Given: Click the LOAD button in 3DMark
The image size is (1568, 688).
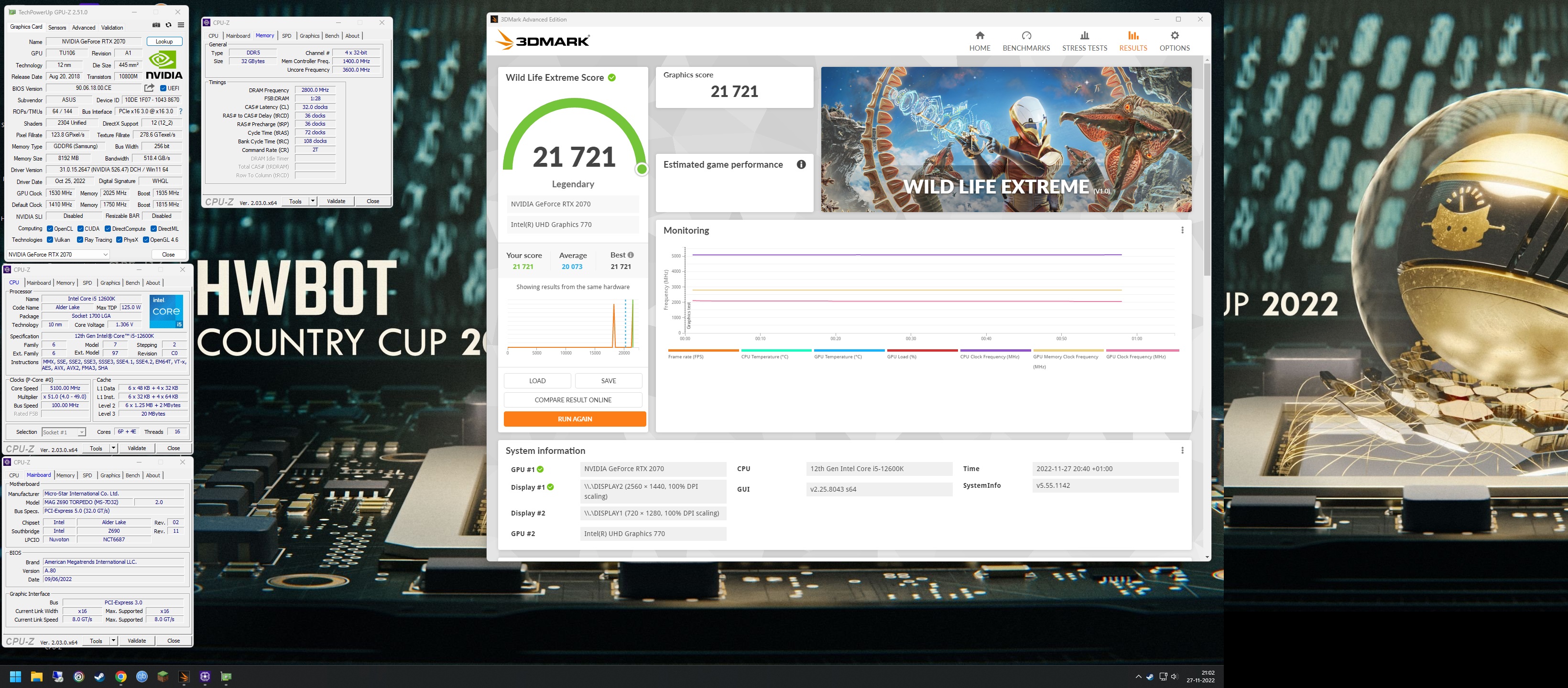Looking at the screenshot, I should pyautogui.click(x=537, y=381).
